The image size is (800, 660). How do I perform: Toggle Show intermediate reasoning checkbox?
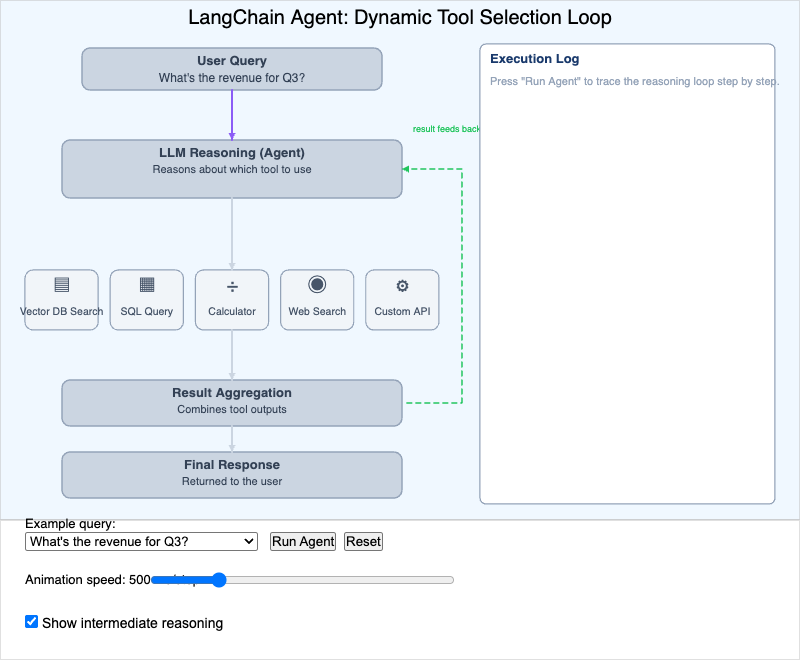coord(32,621)
